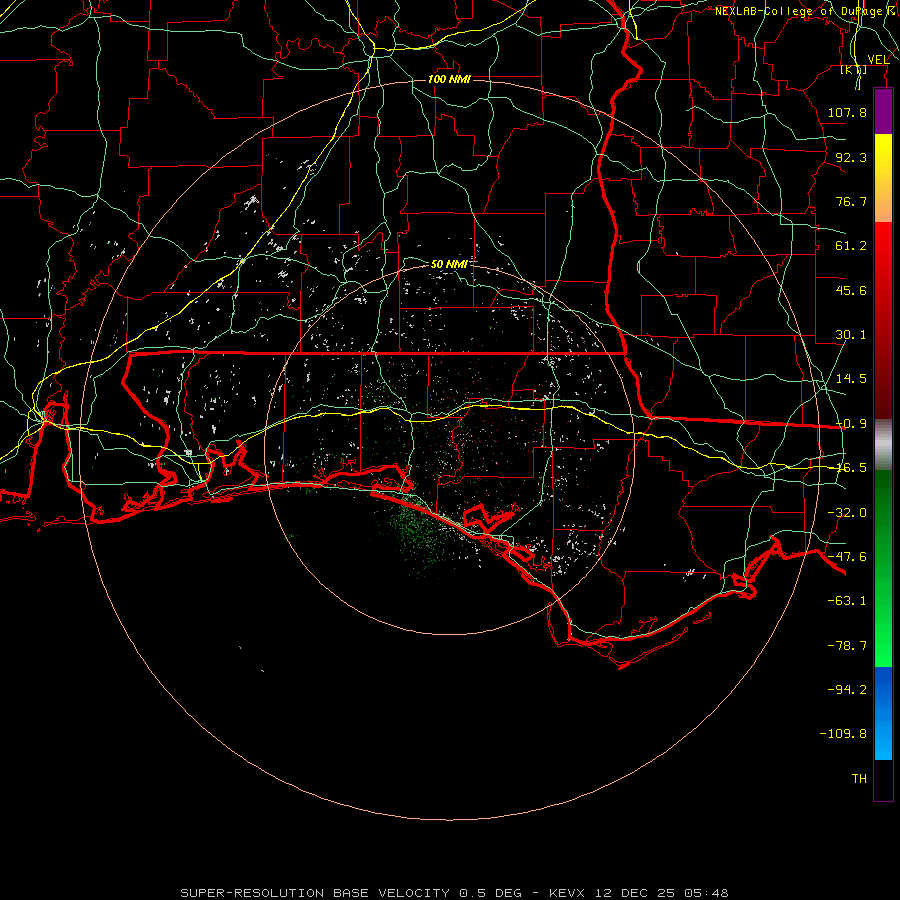This screenshot has width=900, height=900.
Task: Click the yellow-orange segment of the color bar
Action: [x=883, y=178]
